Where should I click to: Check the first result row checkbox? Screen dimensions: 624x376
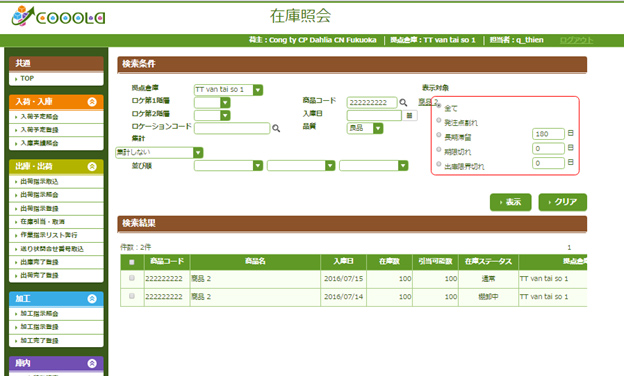(132, 278)
